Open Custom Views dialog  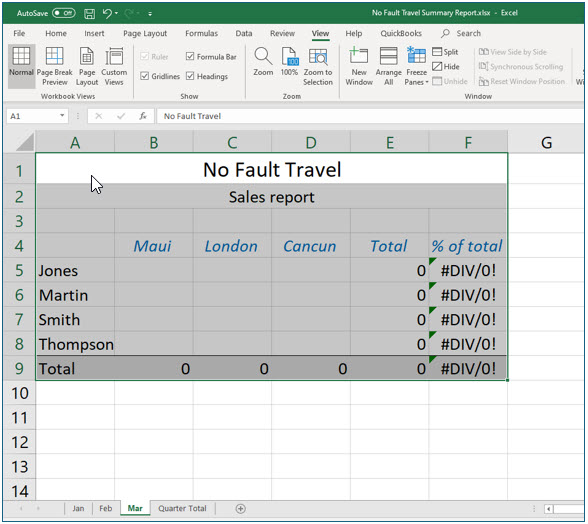click(x=114, y=66)
